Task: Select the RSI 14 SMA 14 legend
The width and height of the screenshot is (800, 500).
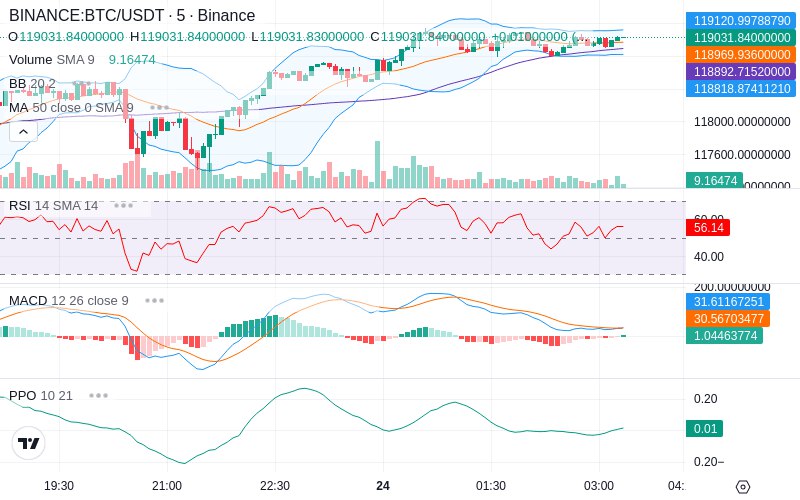Action: coord(54,205)
